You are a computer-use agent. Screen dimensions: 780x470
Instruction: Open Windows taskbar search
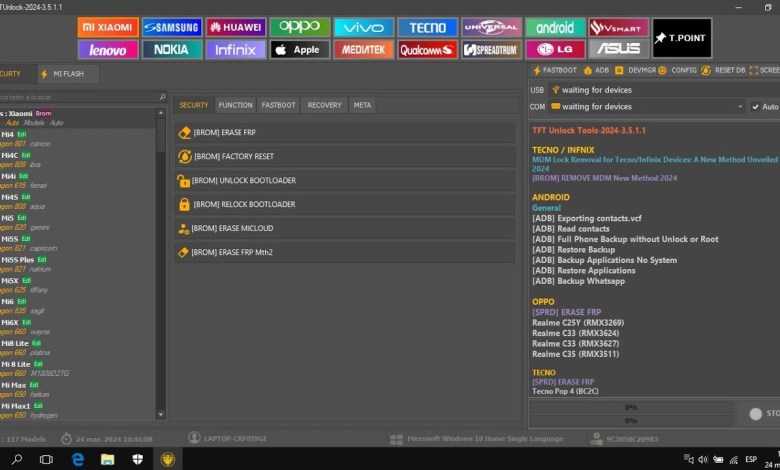(17, 459)
